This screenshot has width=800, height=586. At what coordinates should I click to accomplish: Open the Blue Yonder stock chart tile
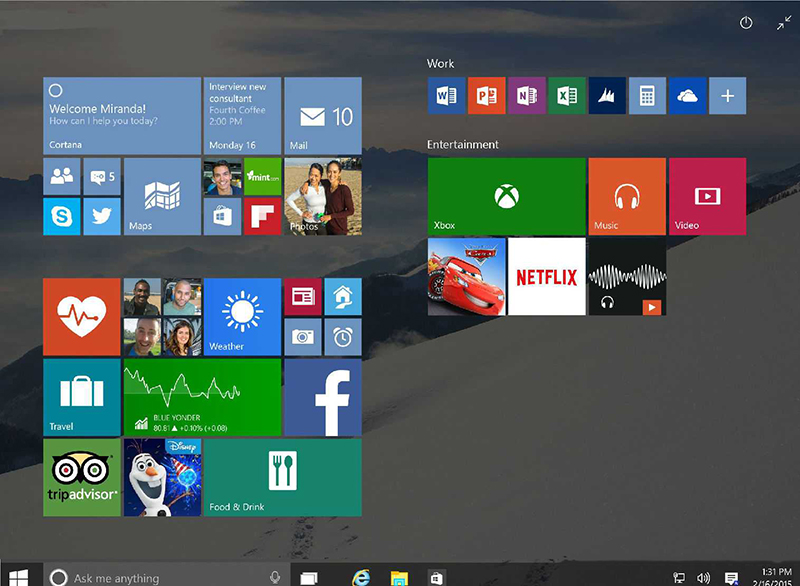click(203, 397)
